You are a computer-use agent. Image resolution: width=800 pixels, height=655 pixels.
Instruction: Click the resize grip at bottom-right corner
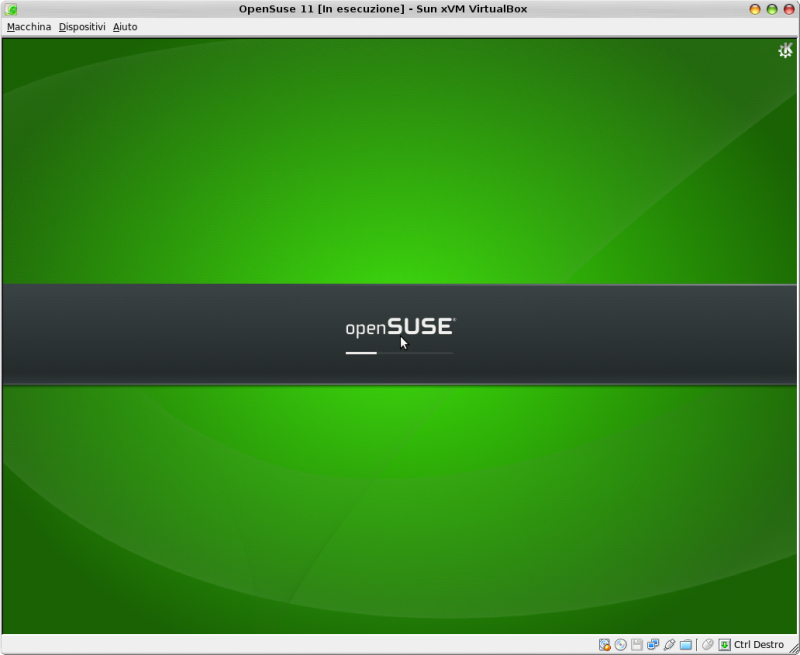795,650
